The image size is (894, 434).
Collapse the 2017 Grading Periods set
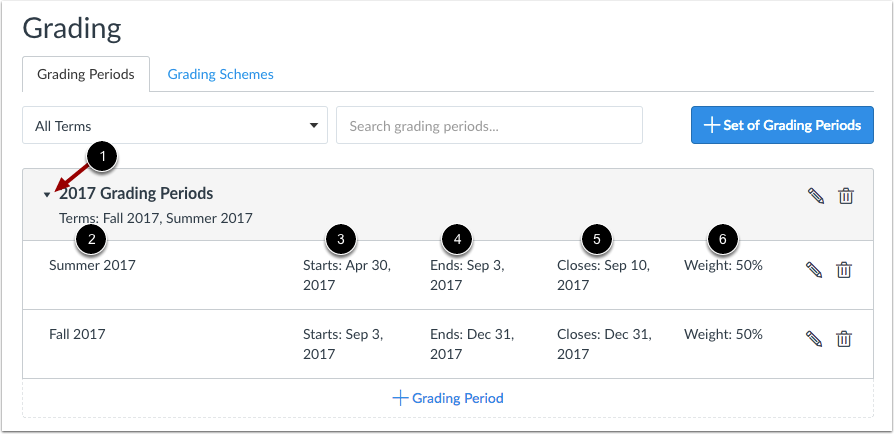(47, 195)
